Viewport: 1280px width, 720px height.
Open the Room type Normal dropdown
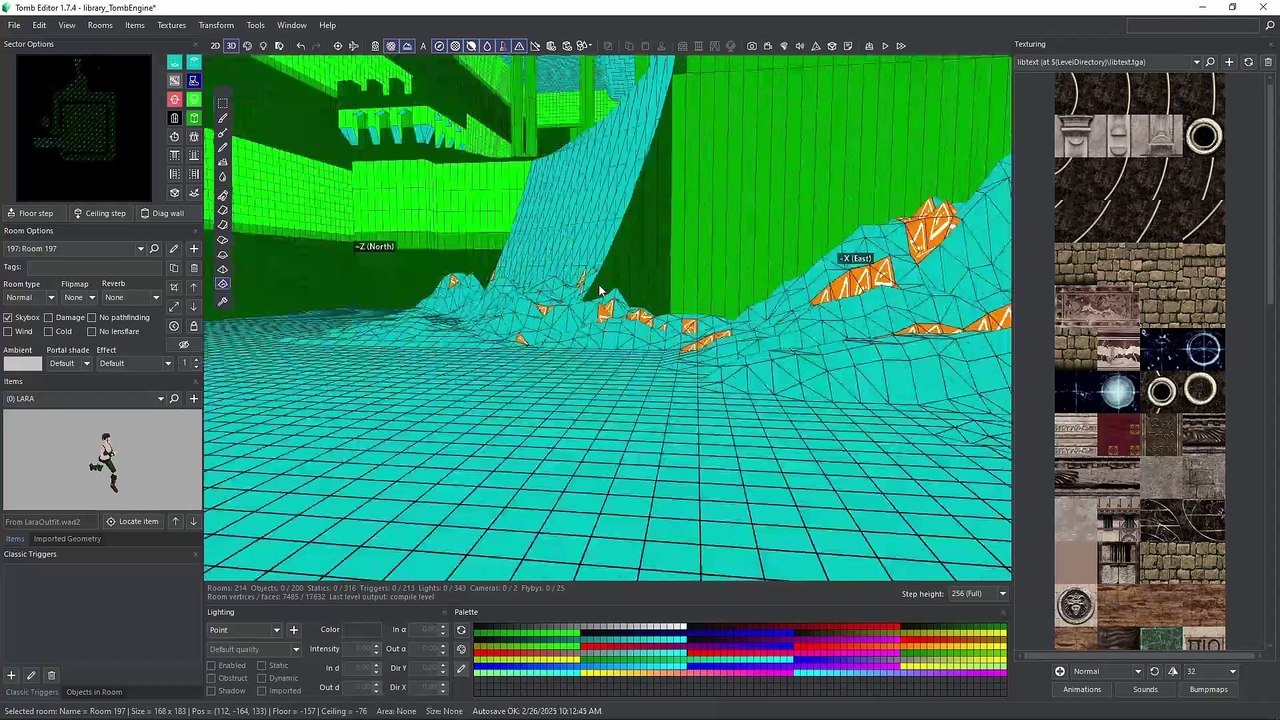30,297
